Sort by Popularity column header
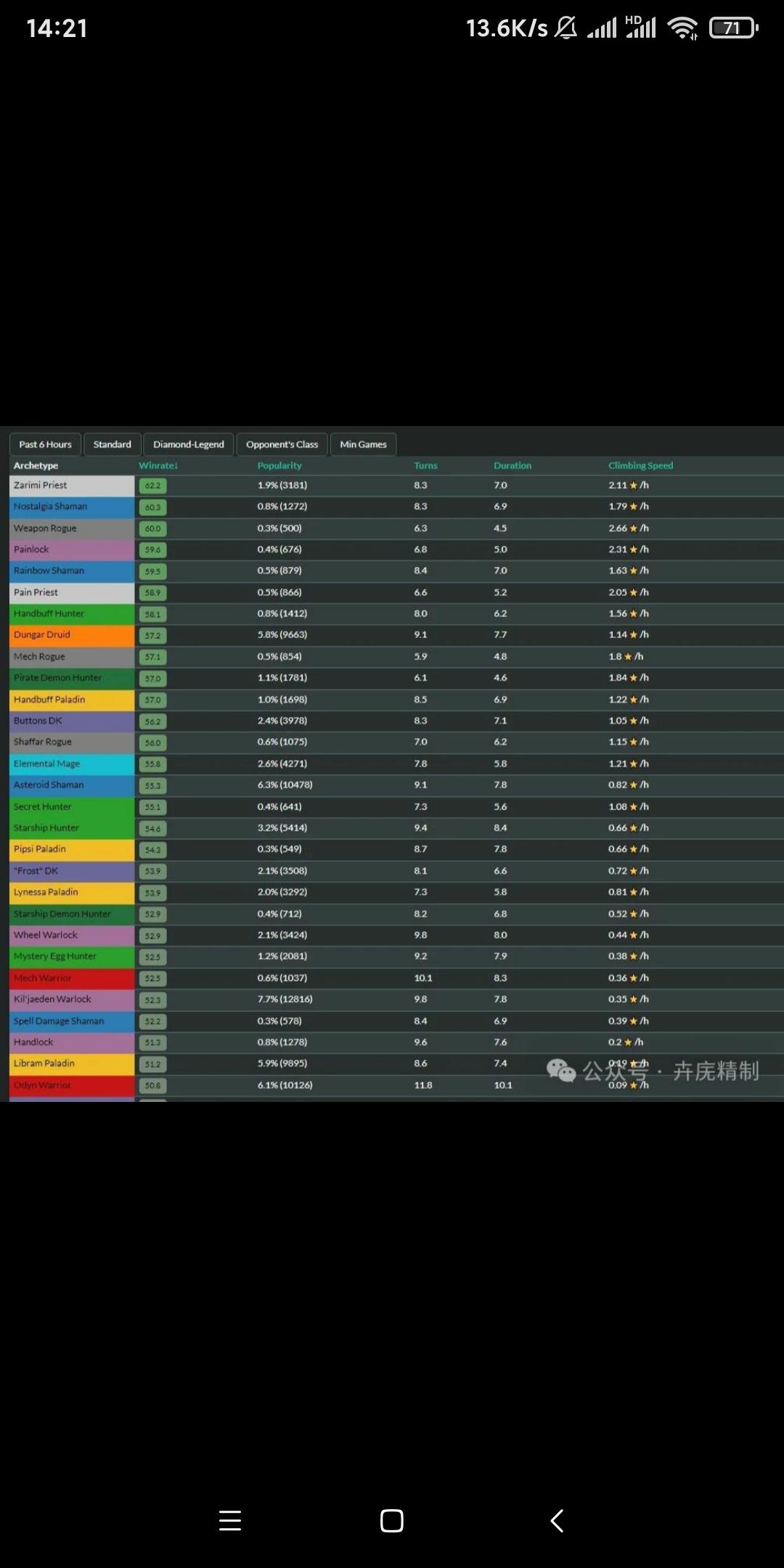Image resolution: width=784 pixels, height=1568 pixels. pos(279,465)
